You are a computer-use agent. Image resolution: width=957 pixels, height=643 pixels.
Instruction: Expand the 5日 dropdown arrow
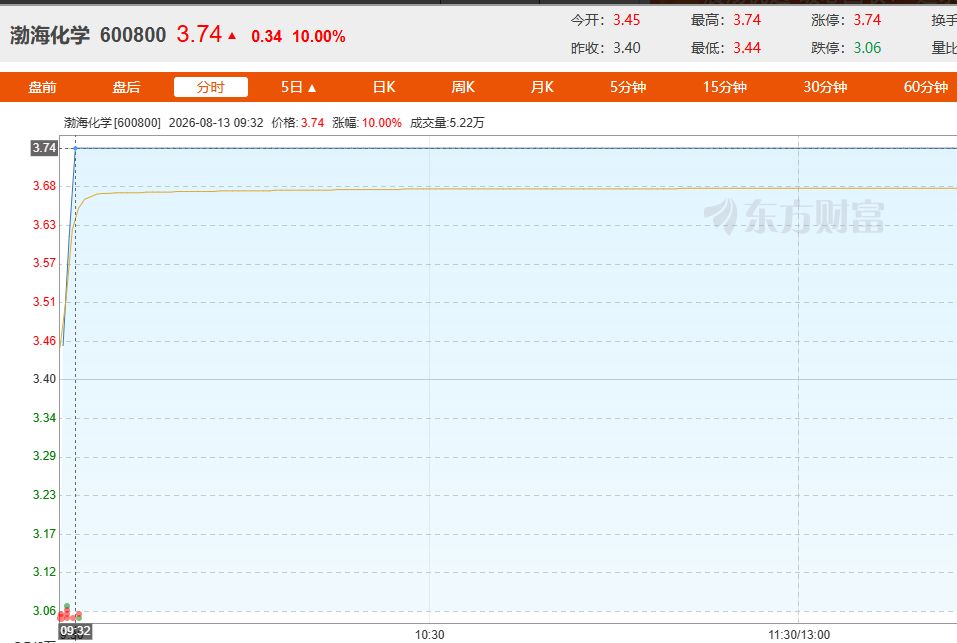312,88
